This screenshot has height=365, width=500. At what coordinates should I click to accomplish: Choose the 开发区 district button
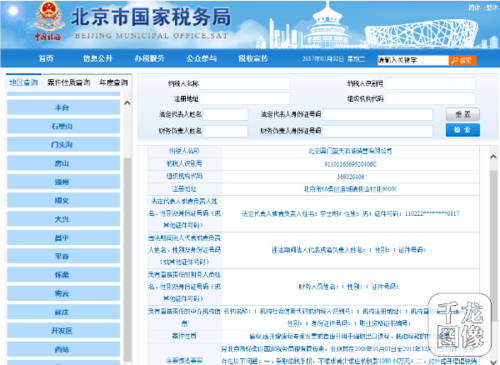point(63,330)
